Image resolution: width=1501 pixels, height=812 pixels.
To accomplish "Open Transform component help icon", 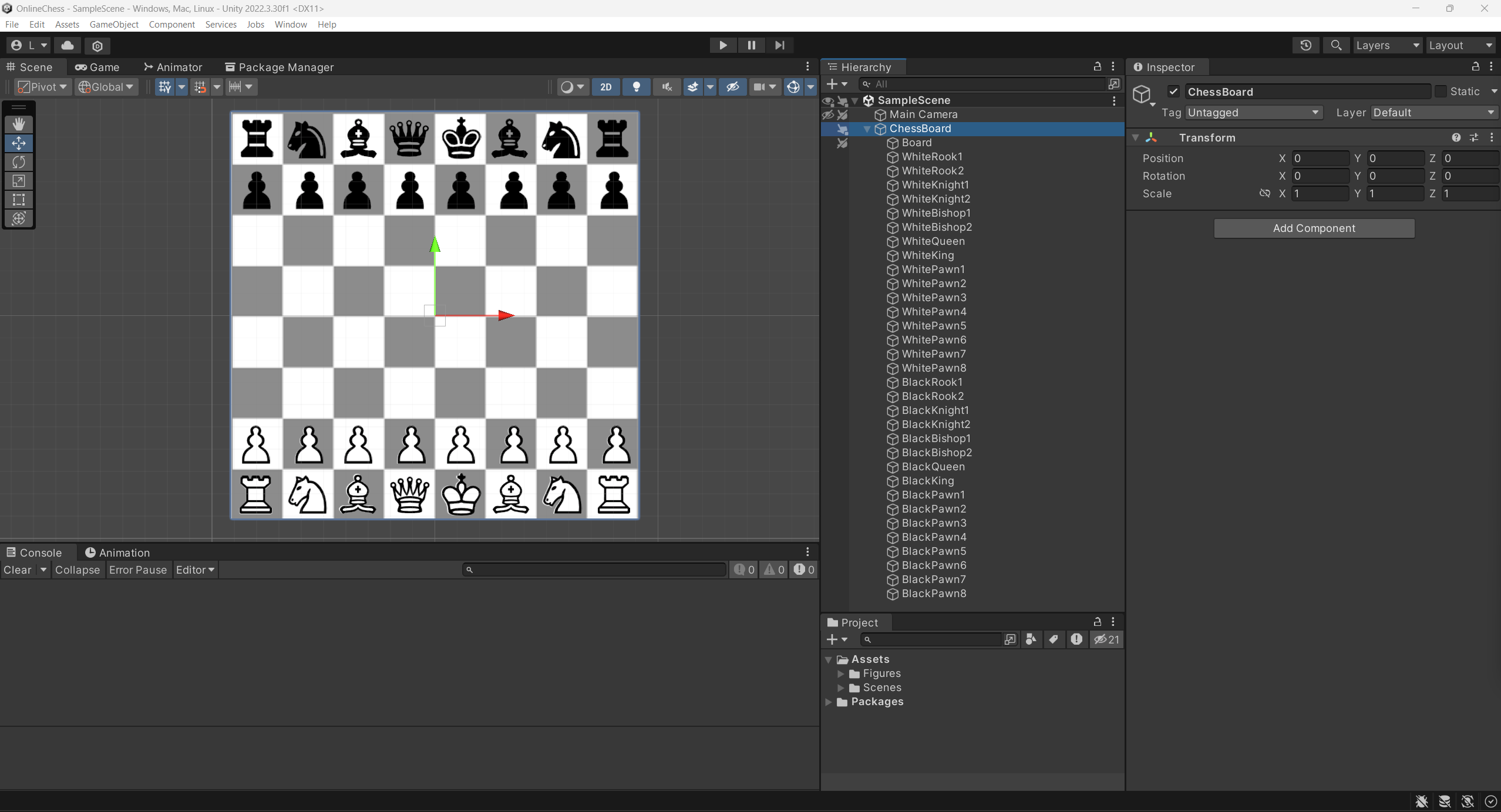I will [1456, 137].
